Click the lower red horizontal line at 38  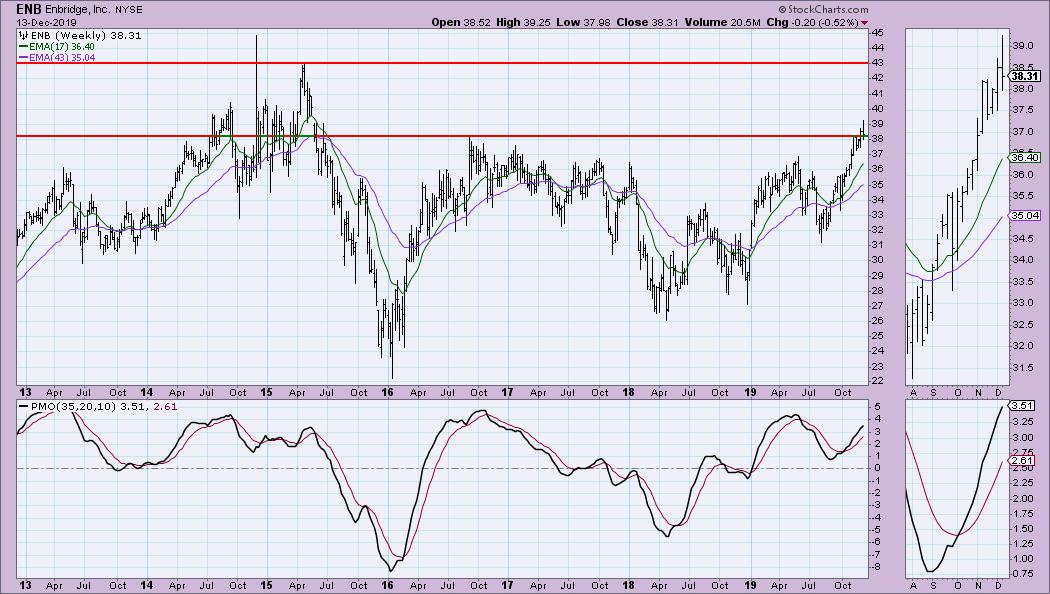(x=500, y=136)
